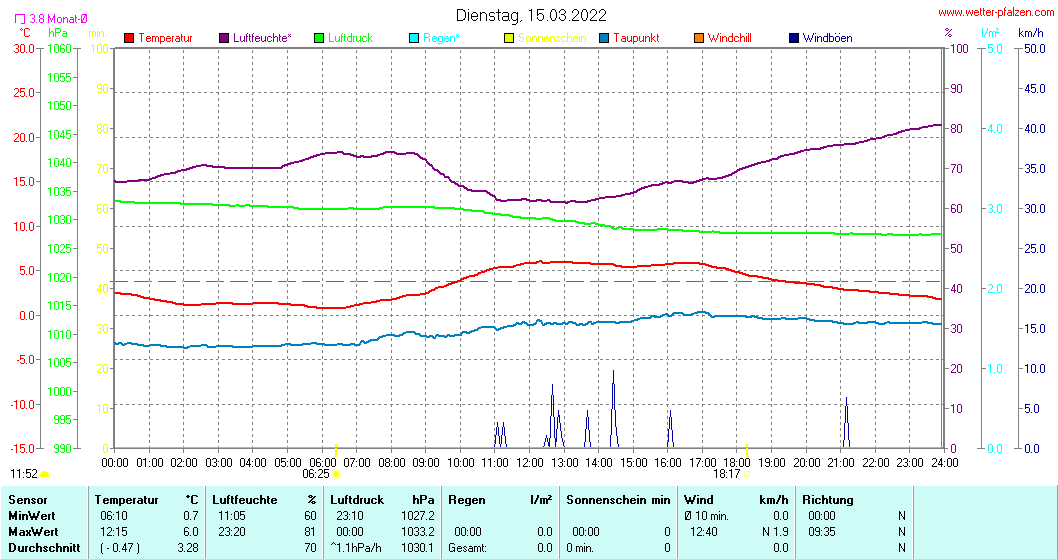Click the ^1.1hPa/h pressure trend value

[x=356, y=548]
